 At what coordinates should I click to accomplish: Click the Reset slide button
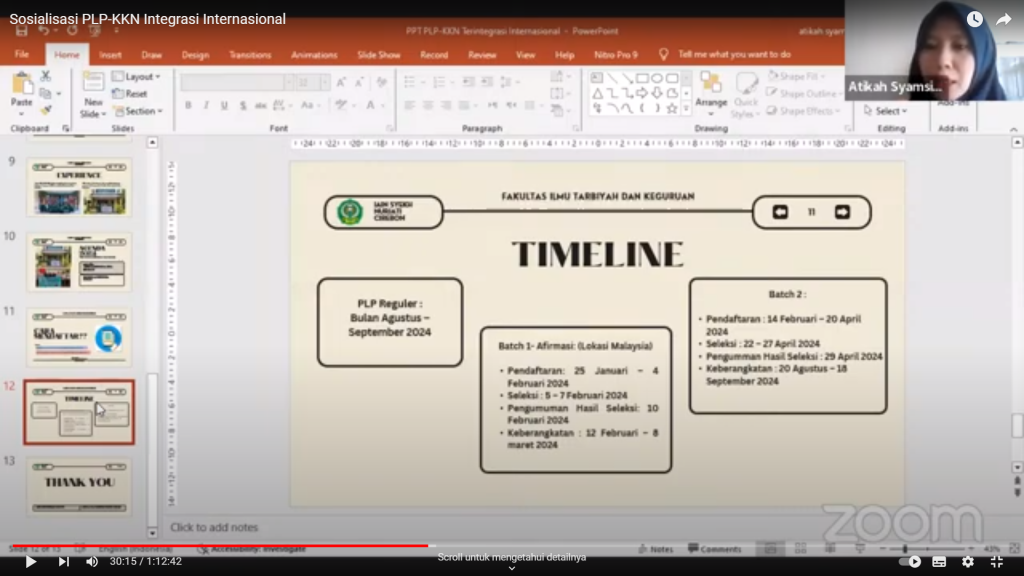pyautogui.click(x=131, y=93)
